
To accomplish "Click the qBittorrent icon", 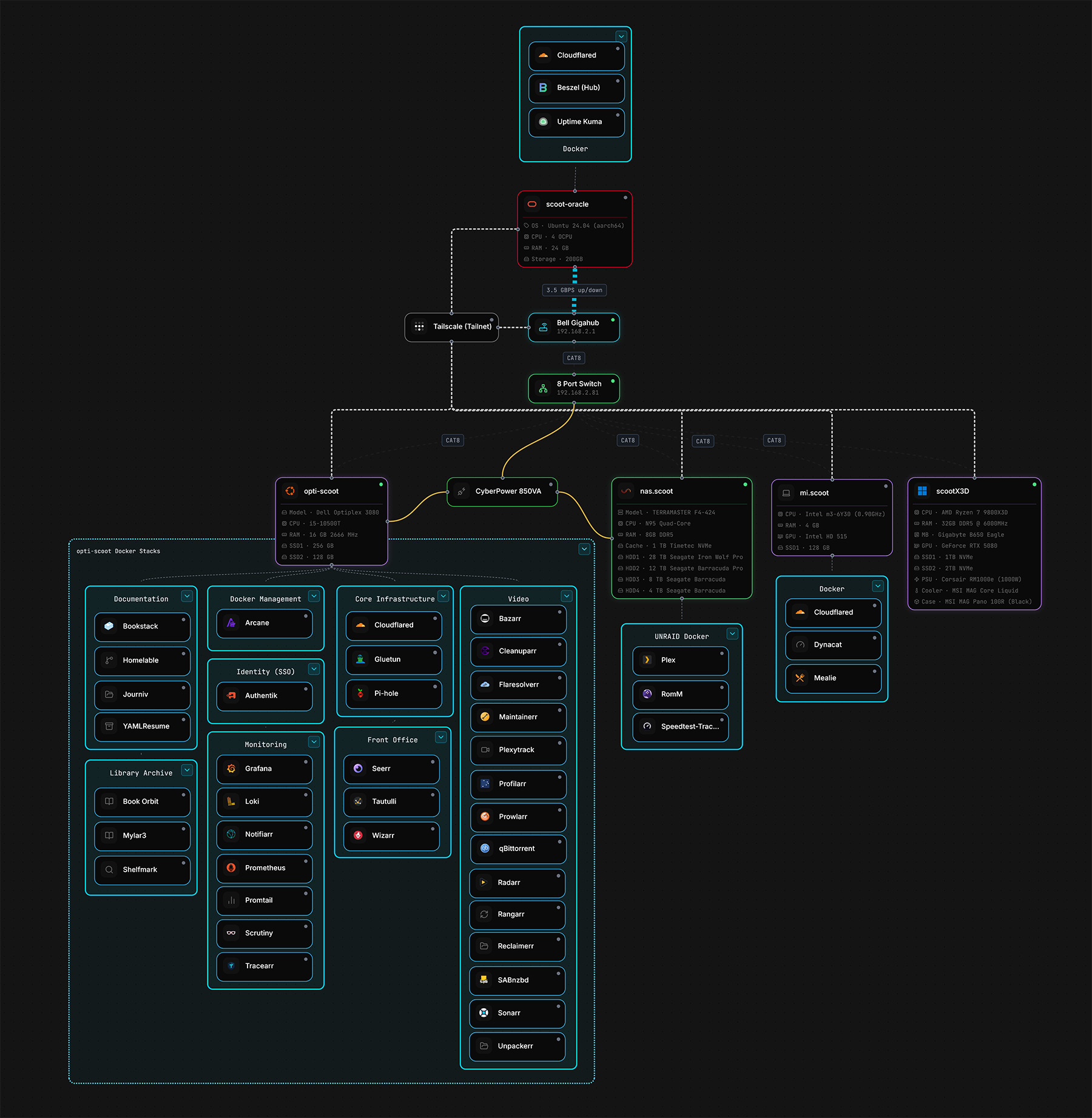I will pos(485,849).
